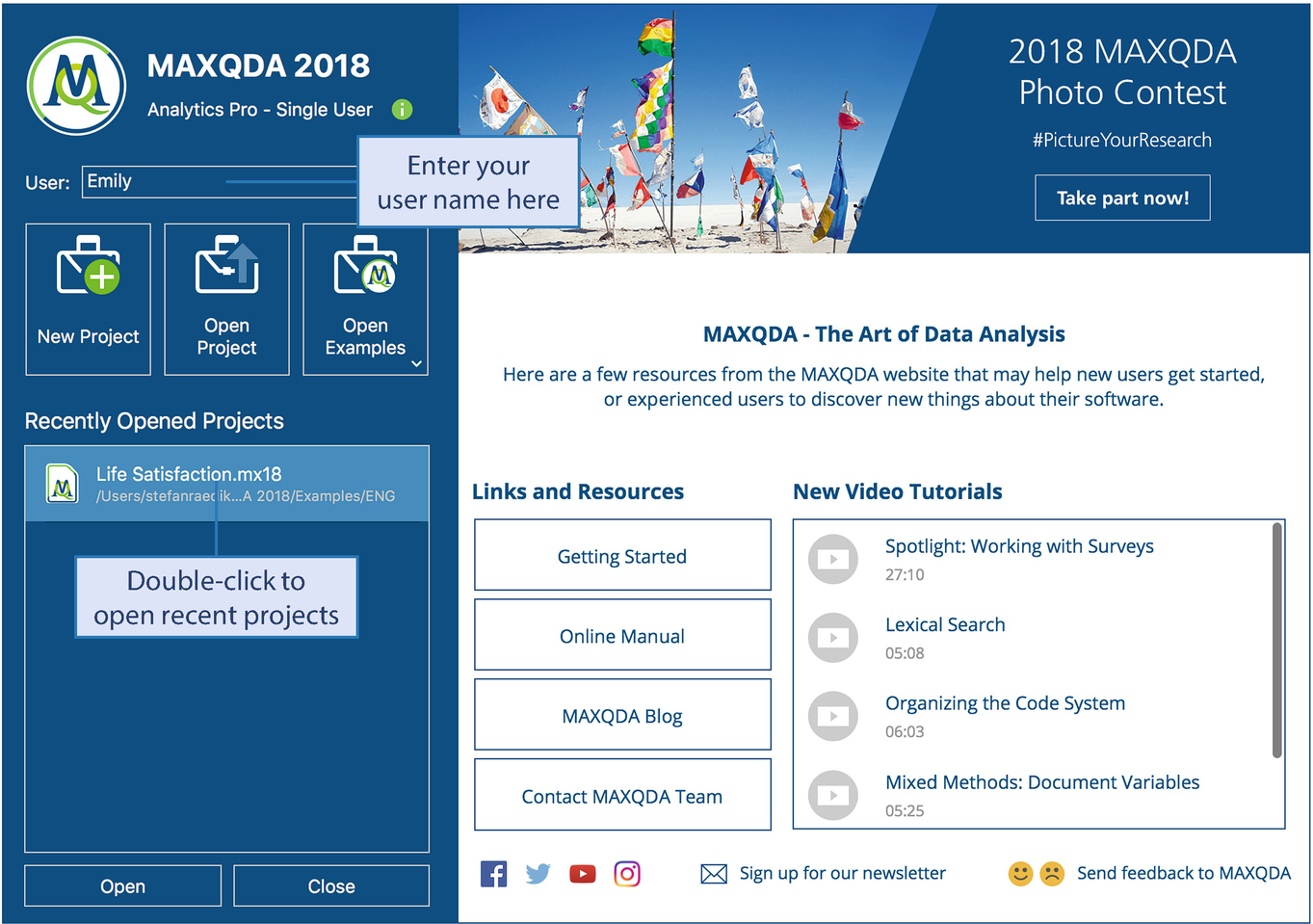1313x924 pixels.
Task: Click the Close button
Action: (331, 885)
